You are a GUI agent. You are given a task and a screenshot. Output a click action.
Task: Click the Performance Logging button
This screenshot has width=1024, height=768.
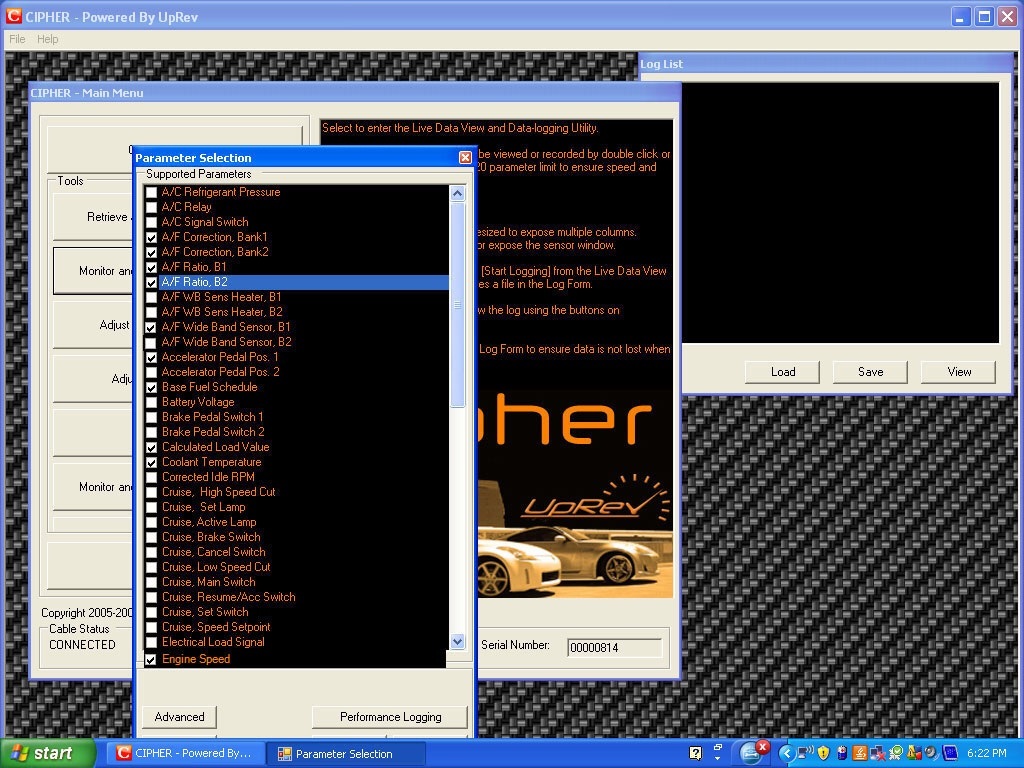(x=390, y=717)
